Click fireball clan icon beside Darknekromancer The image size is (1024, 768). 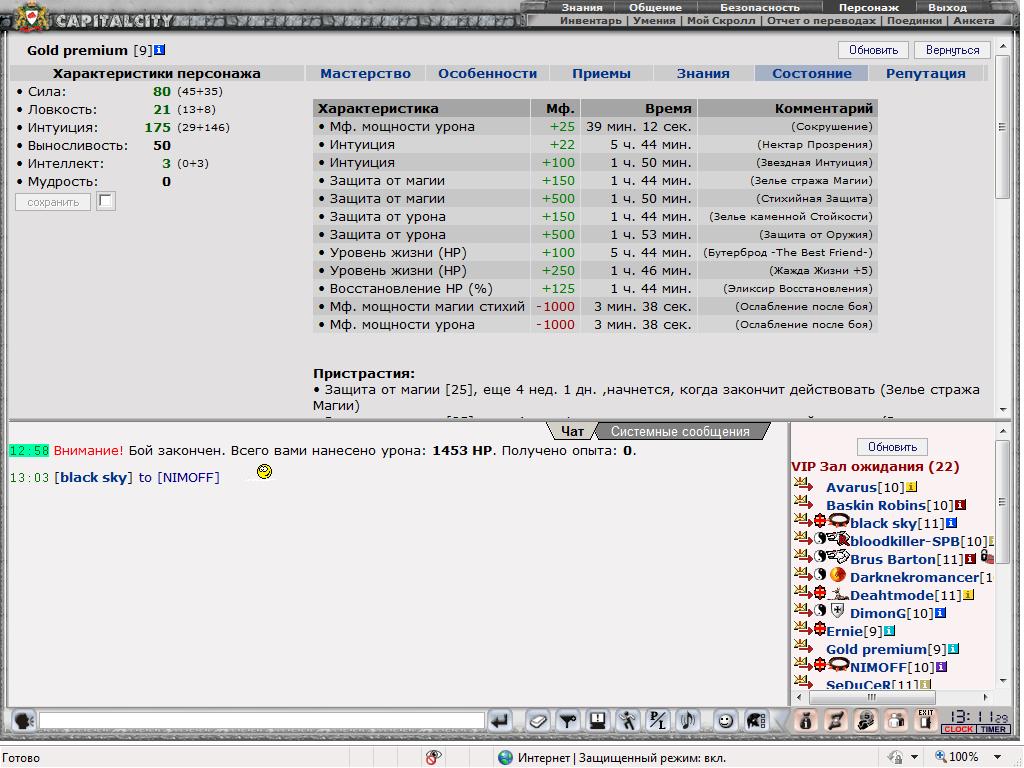(x=838, y=575)
